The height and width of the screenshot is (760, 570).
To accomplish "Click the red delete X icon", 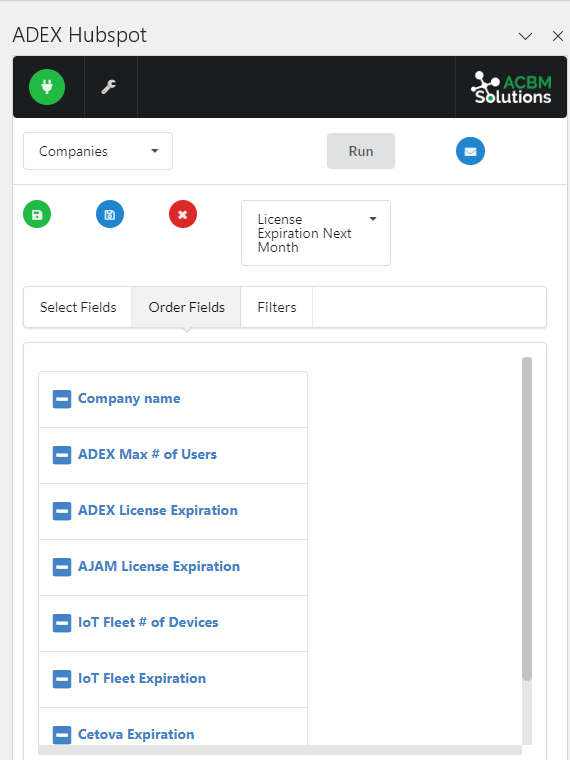I will (183, 214).
